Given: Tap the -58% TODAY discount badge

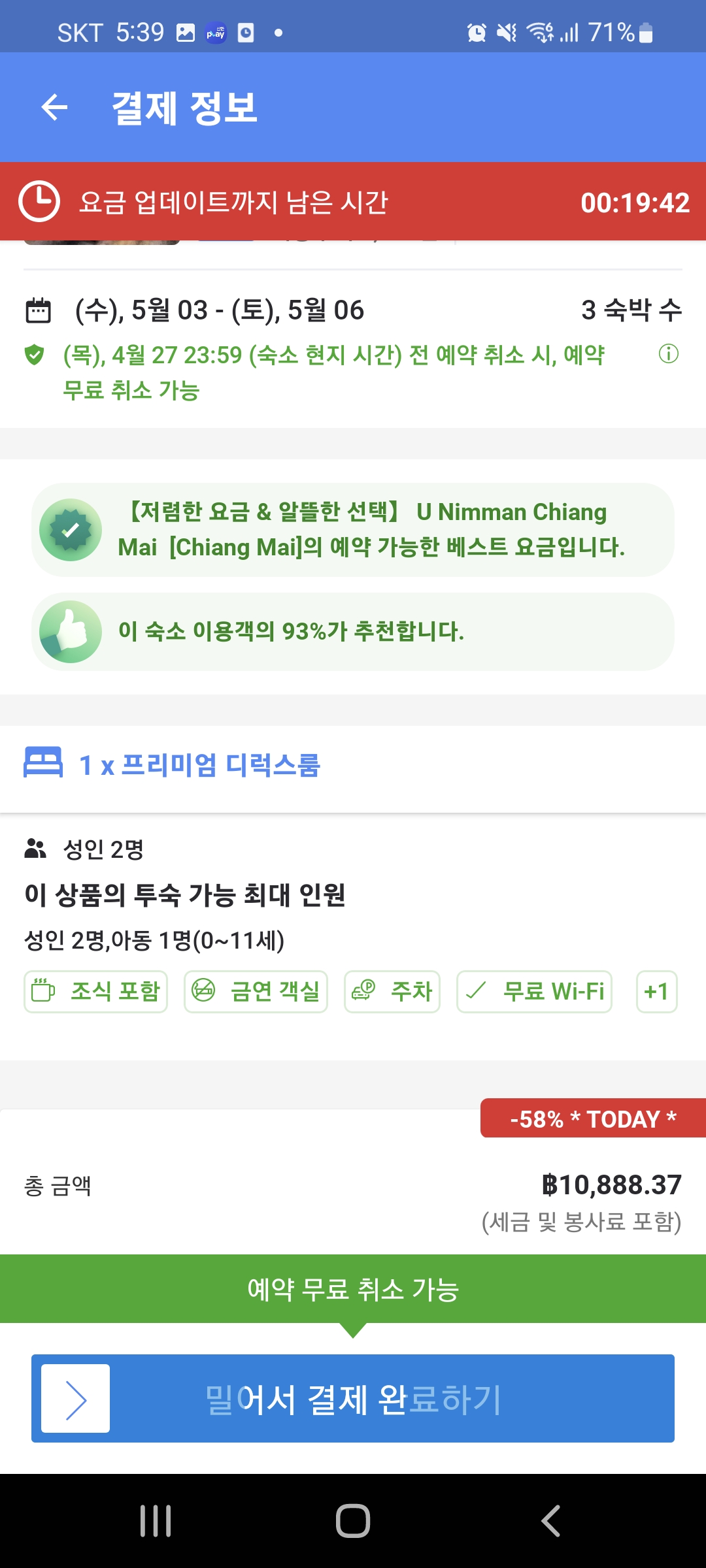Looking at the screenshot, I should [x=593, y=1119].
